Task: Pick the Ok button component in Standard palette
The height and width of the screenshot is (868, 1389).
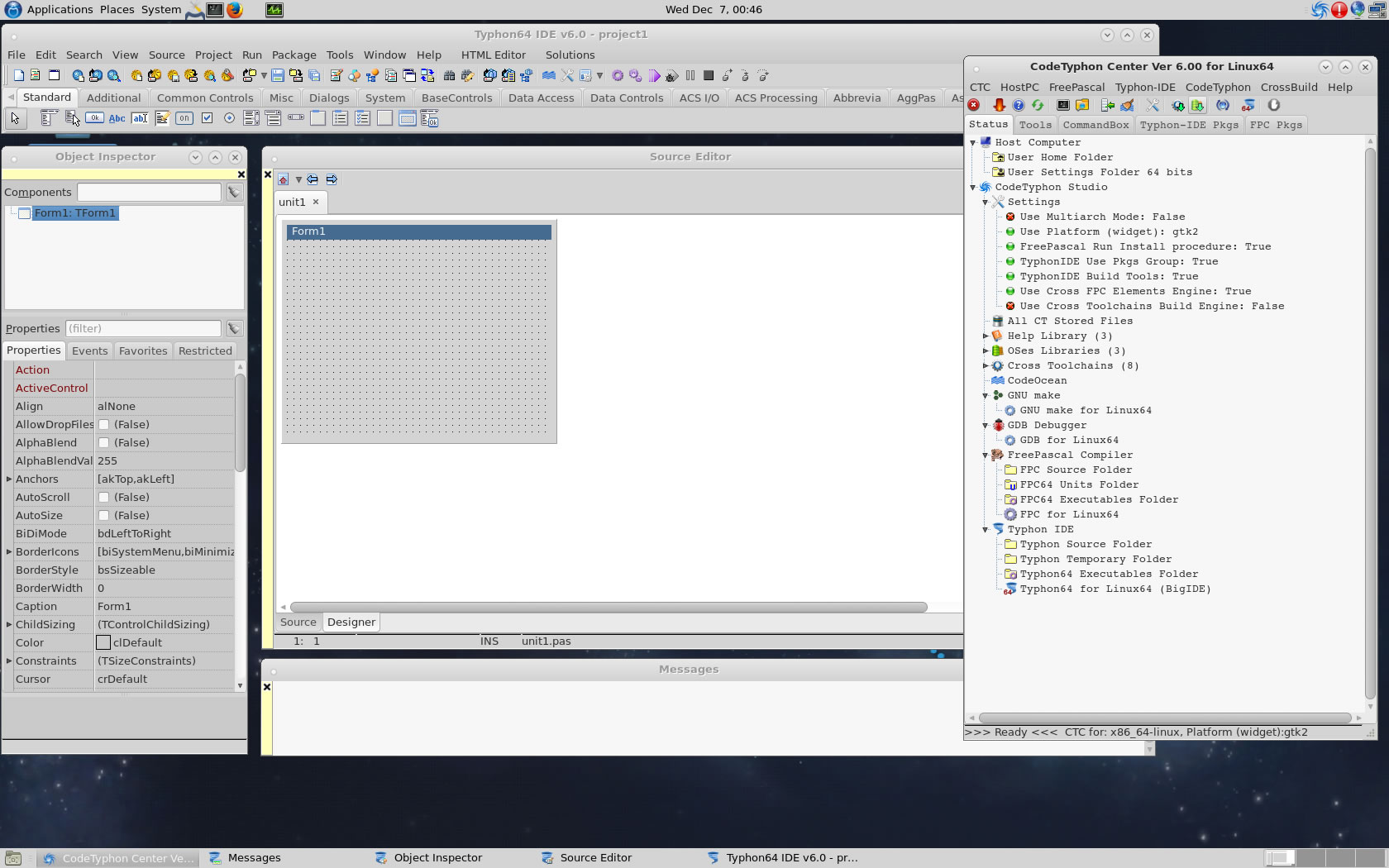Action: pos(95,118)
